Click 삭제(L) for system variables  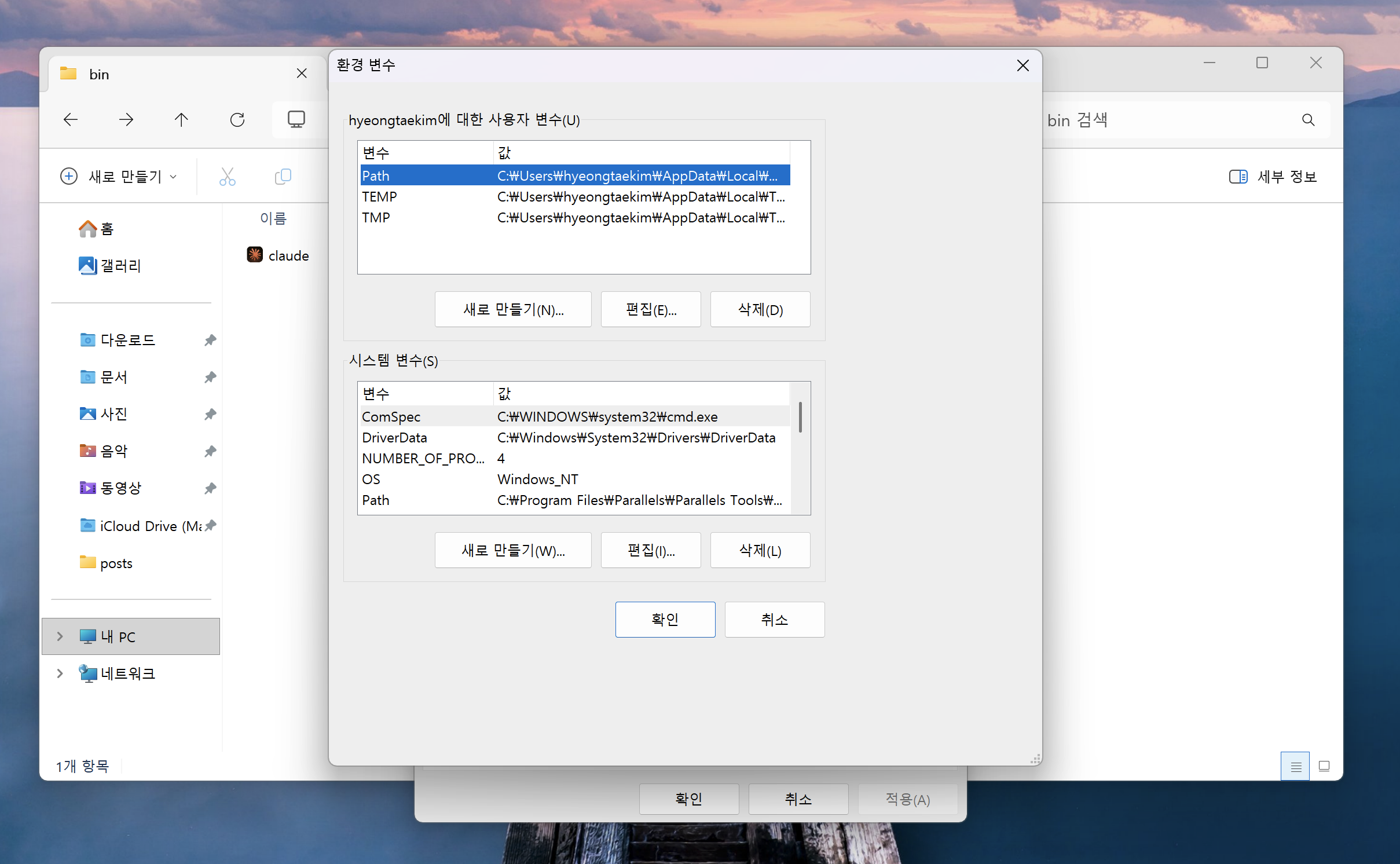(x=760, y=550)
